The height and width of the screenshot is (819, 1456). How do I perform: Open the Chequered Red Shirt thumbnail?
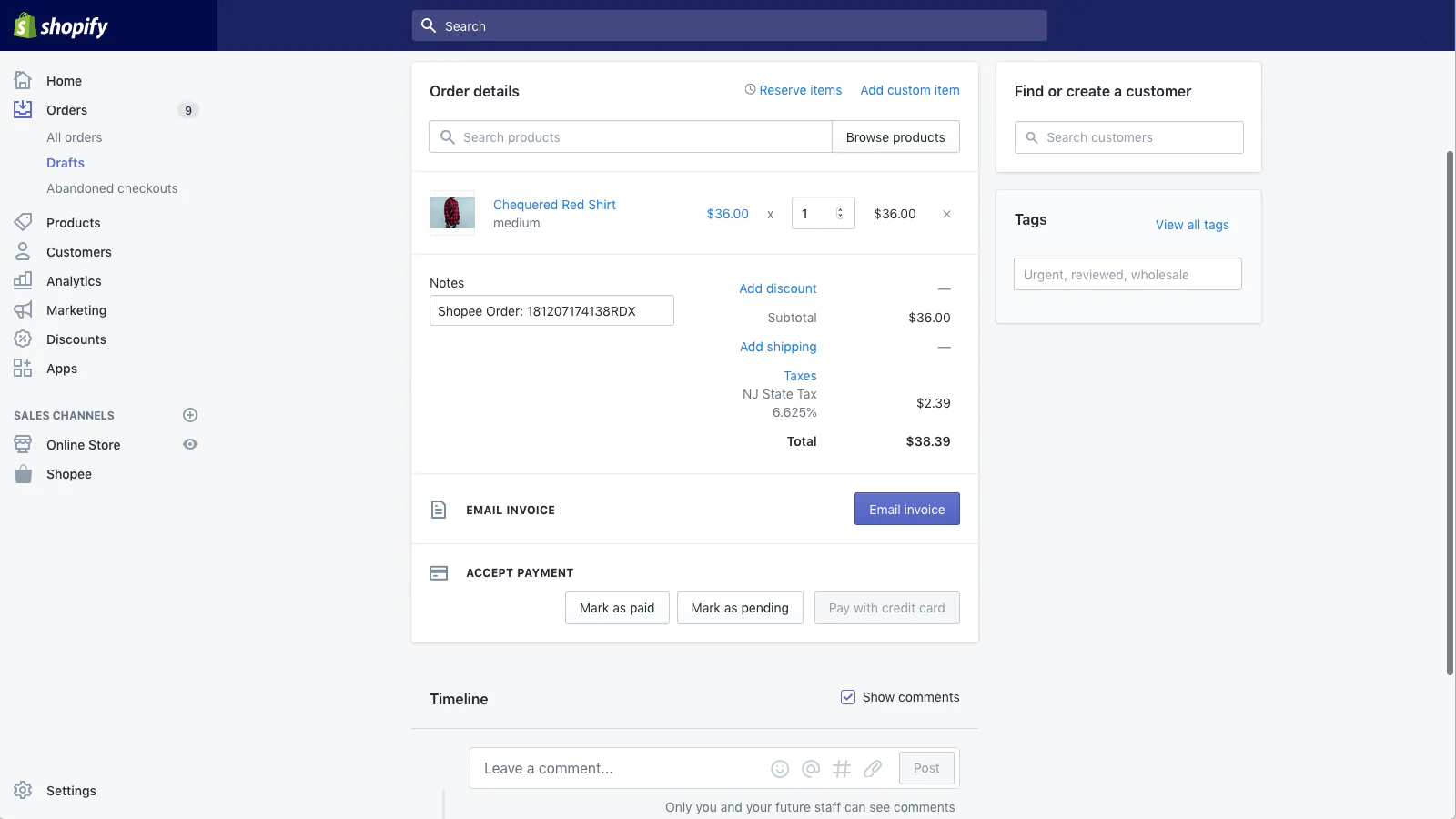pyautogui.click(x=452, y=213)
